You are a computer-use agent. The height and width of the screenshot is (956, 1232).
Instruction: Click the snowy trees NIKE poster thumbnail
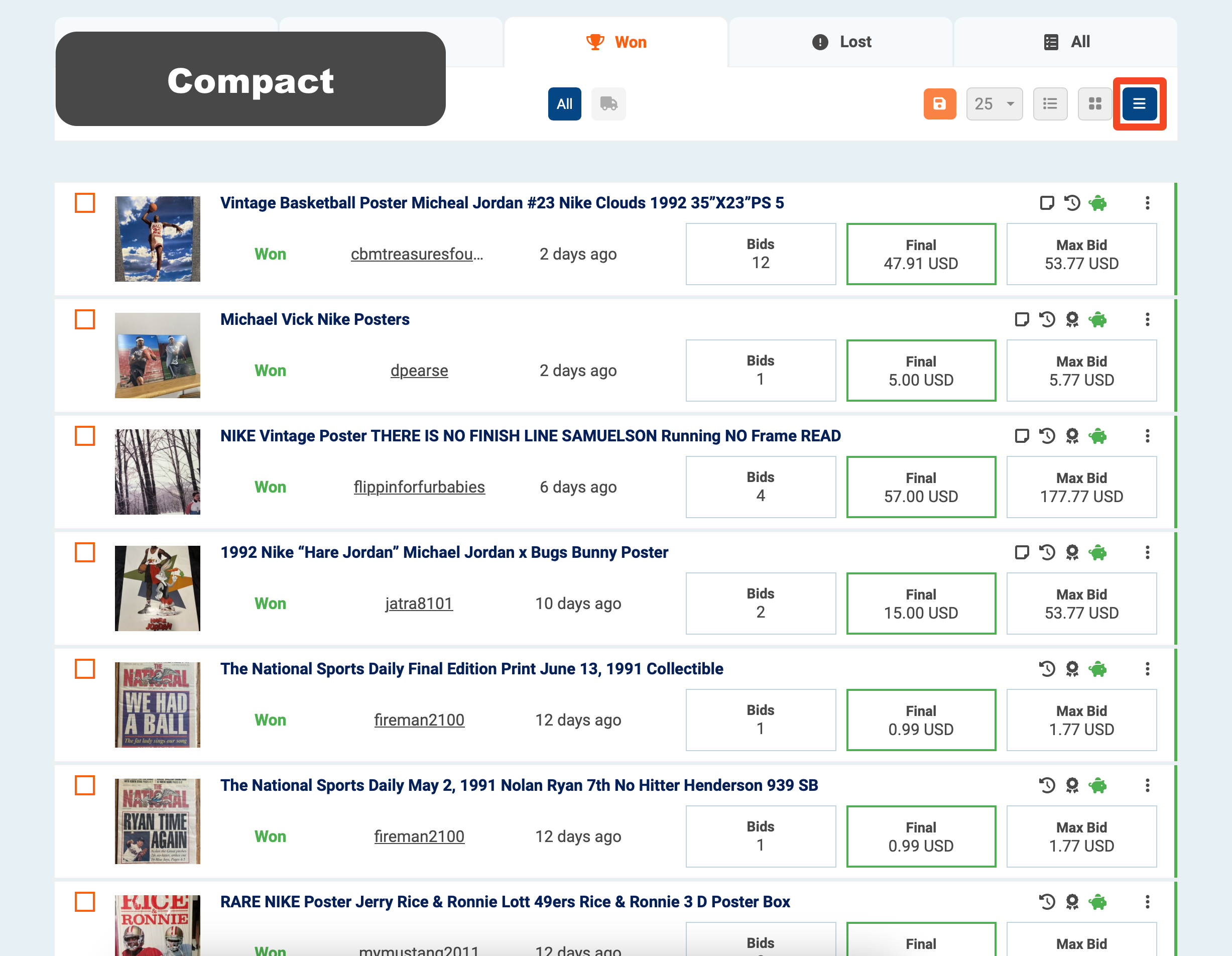click(157, 472)
